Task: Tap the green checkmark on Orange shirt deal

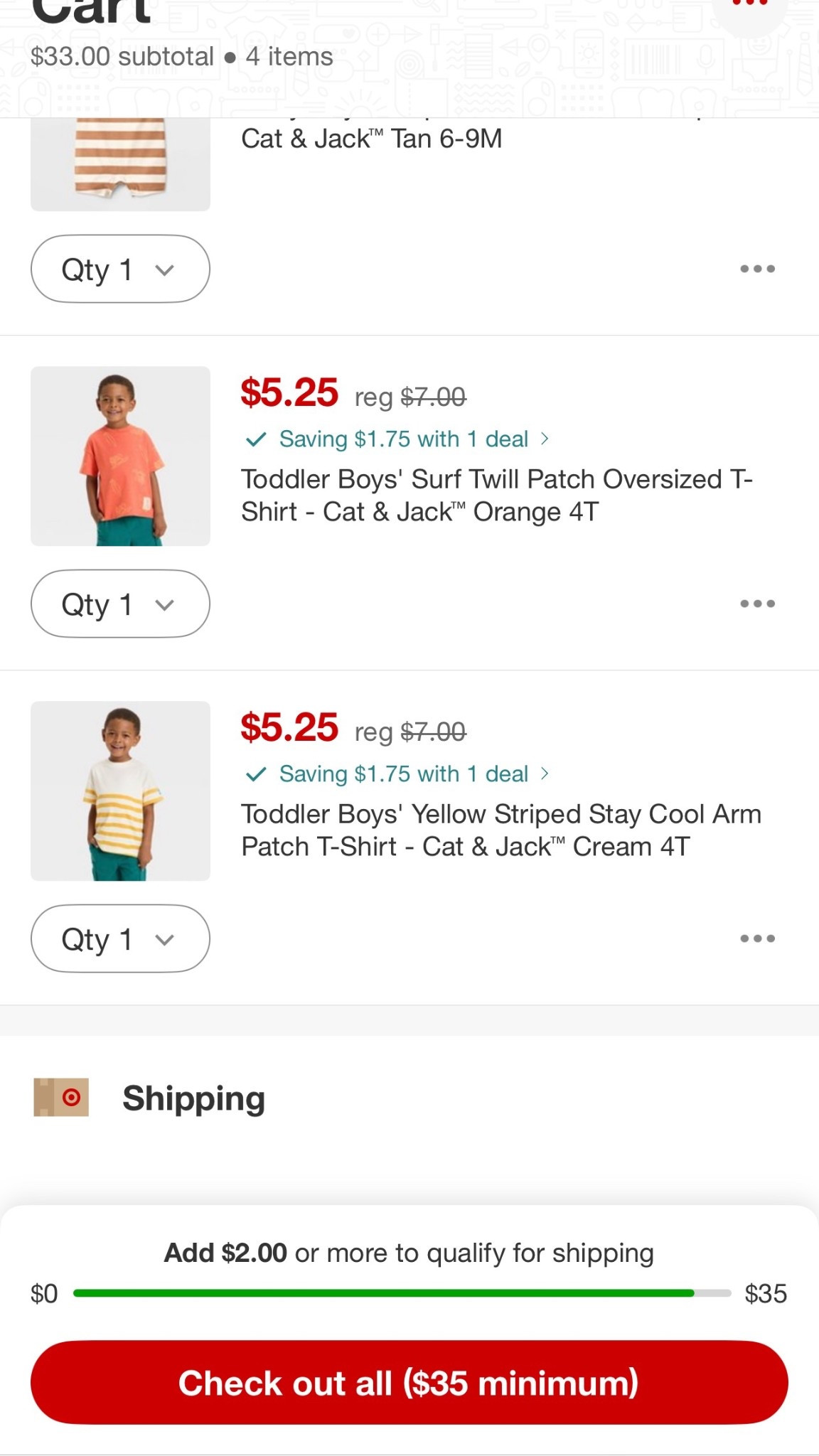Action: point(255,439)
